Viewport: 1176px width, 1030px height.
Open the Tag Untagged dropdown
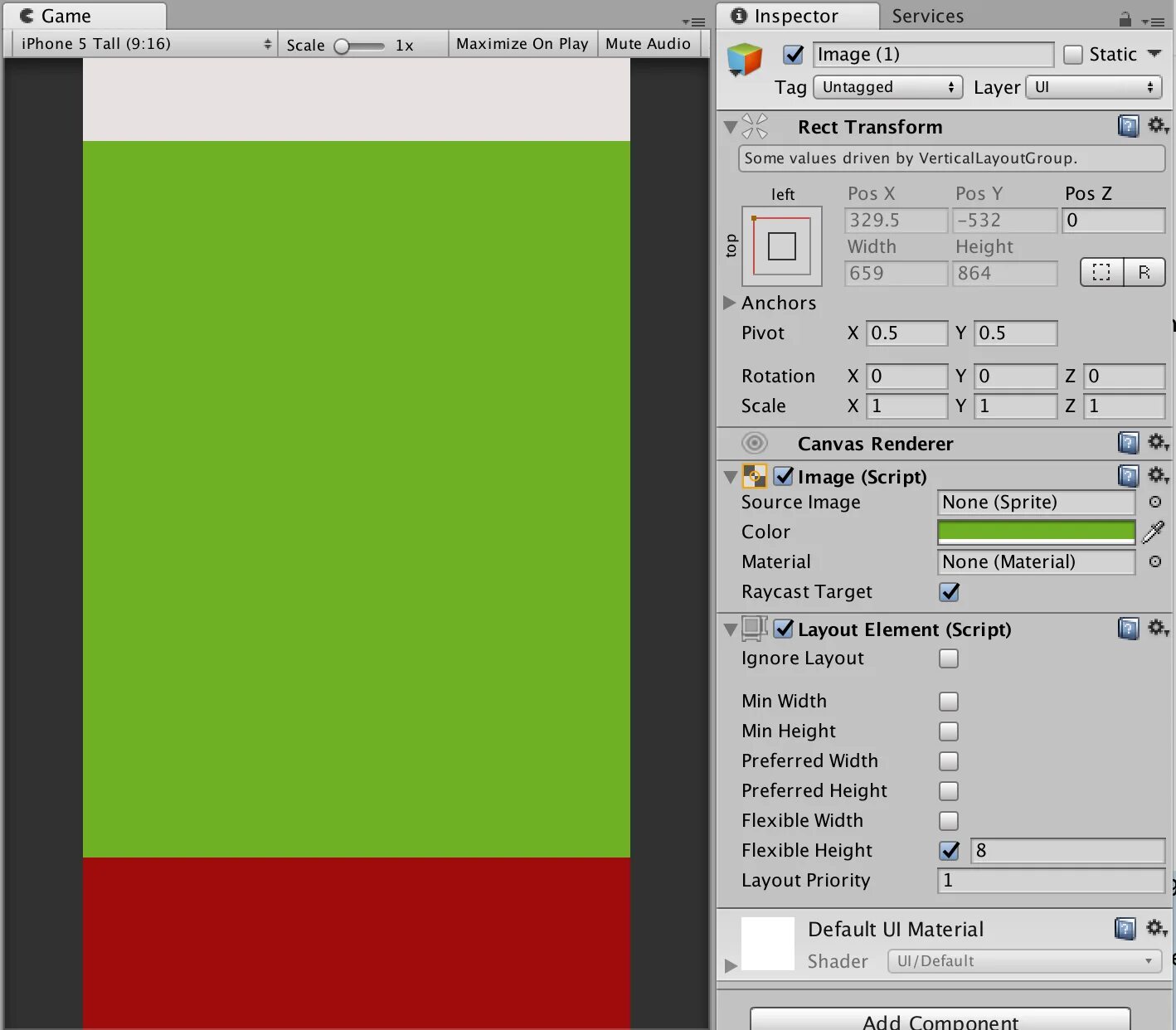(x=887, y=87)
